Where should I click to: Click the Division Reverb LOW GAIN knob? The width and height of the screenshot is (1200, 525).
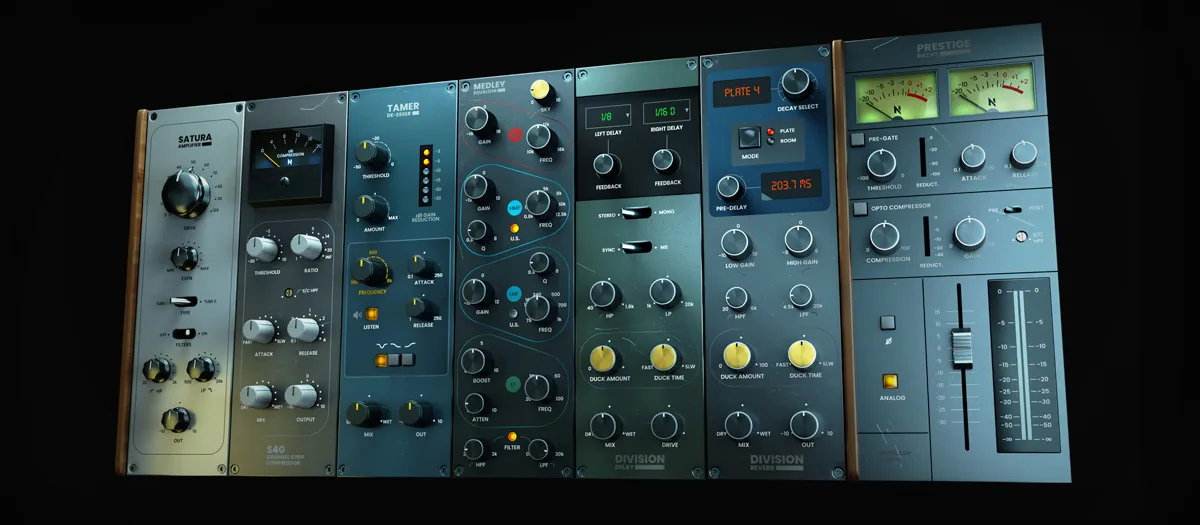[737, 242]
